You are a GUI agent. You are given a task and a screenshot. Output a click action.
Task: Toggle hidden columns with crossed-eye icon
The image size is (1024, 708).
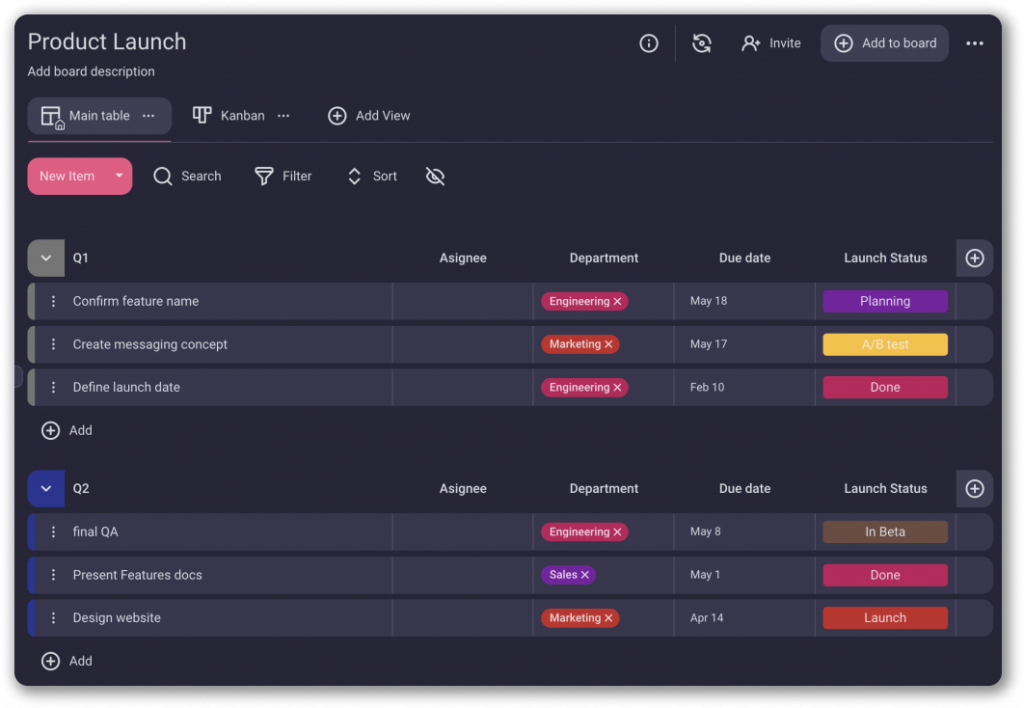[435, 176]
